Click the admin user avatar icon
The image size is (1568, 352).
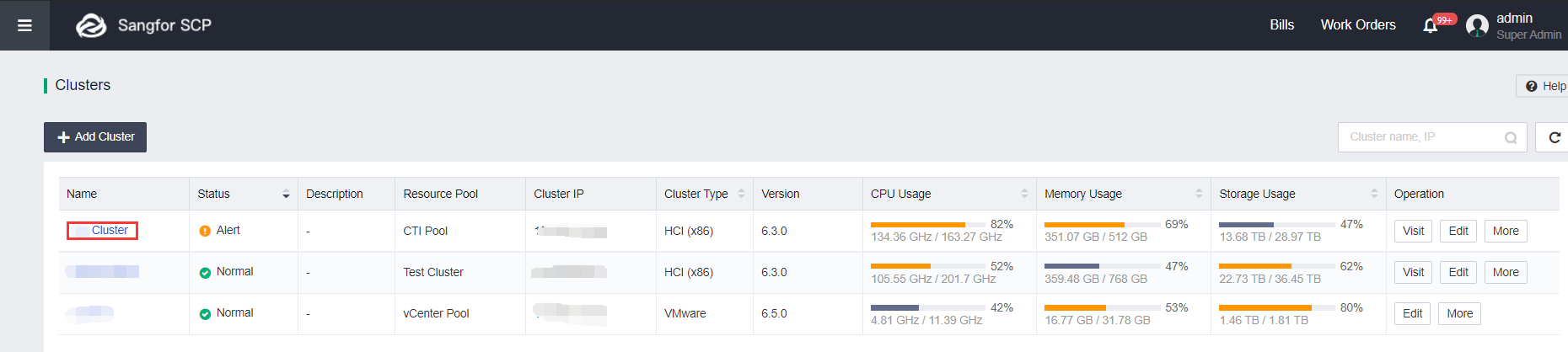1477,26
